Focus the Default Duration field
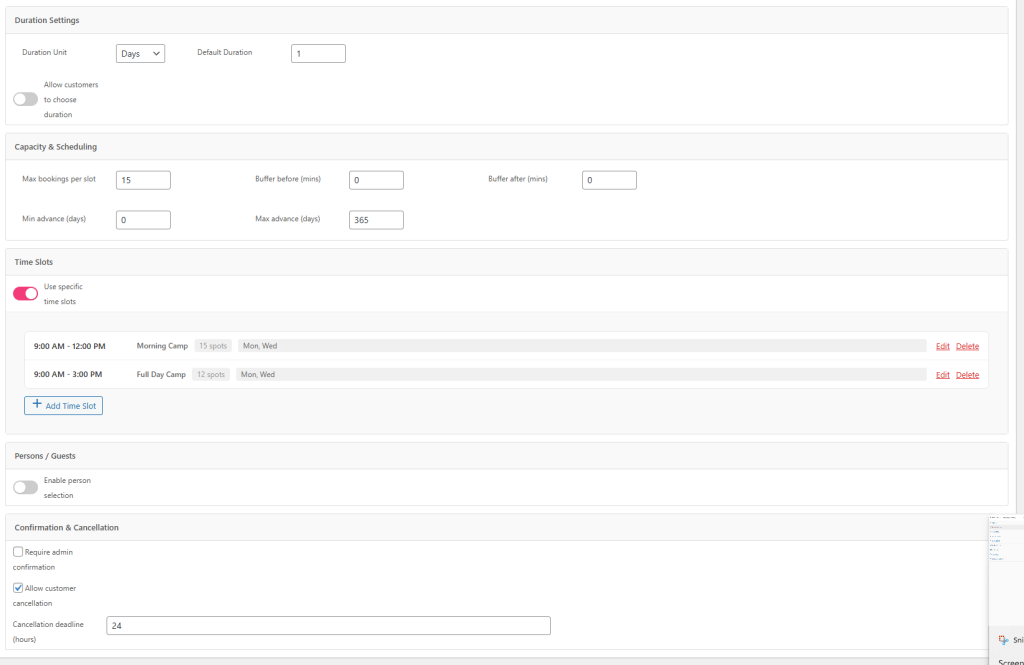 tap(318, 54)
